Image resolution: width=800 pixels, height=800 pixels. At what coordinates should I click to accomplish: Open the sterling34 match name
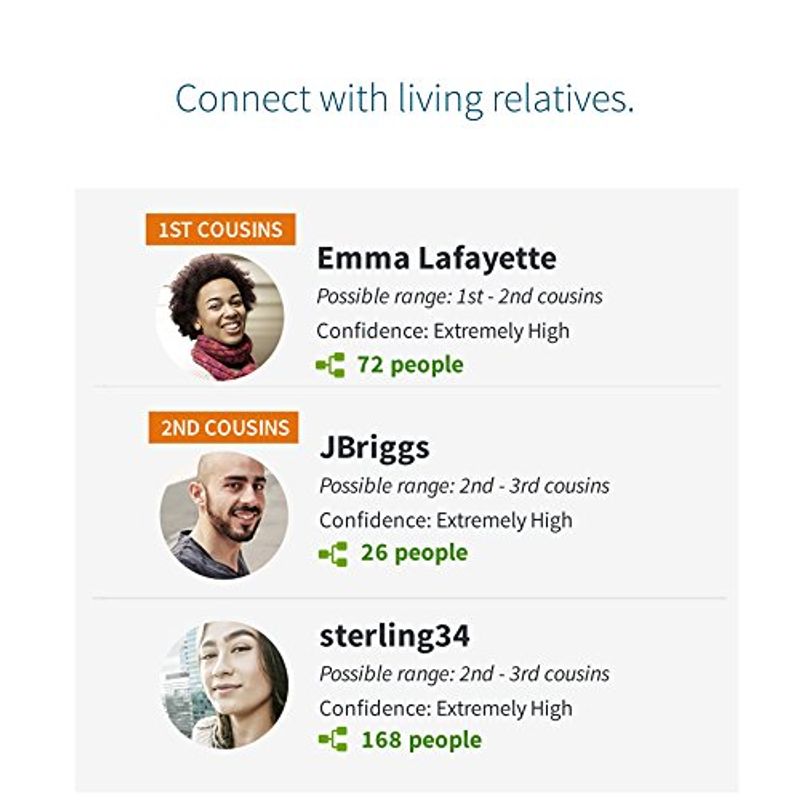pyautogui.click(x=394, y=636)
